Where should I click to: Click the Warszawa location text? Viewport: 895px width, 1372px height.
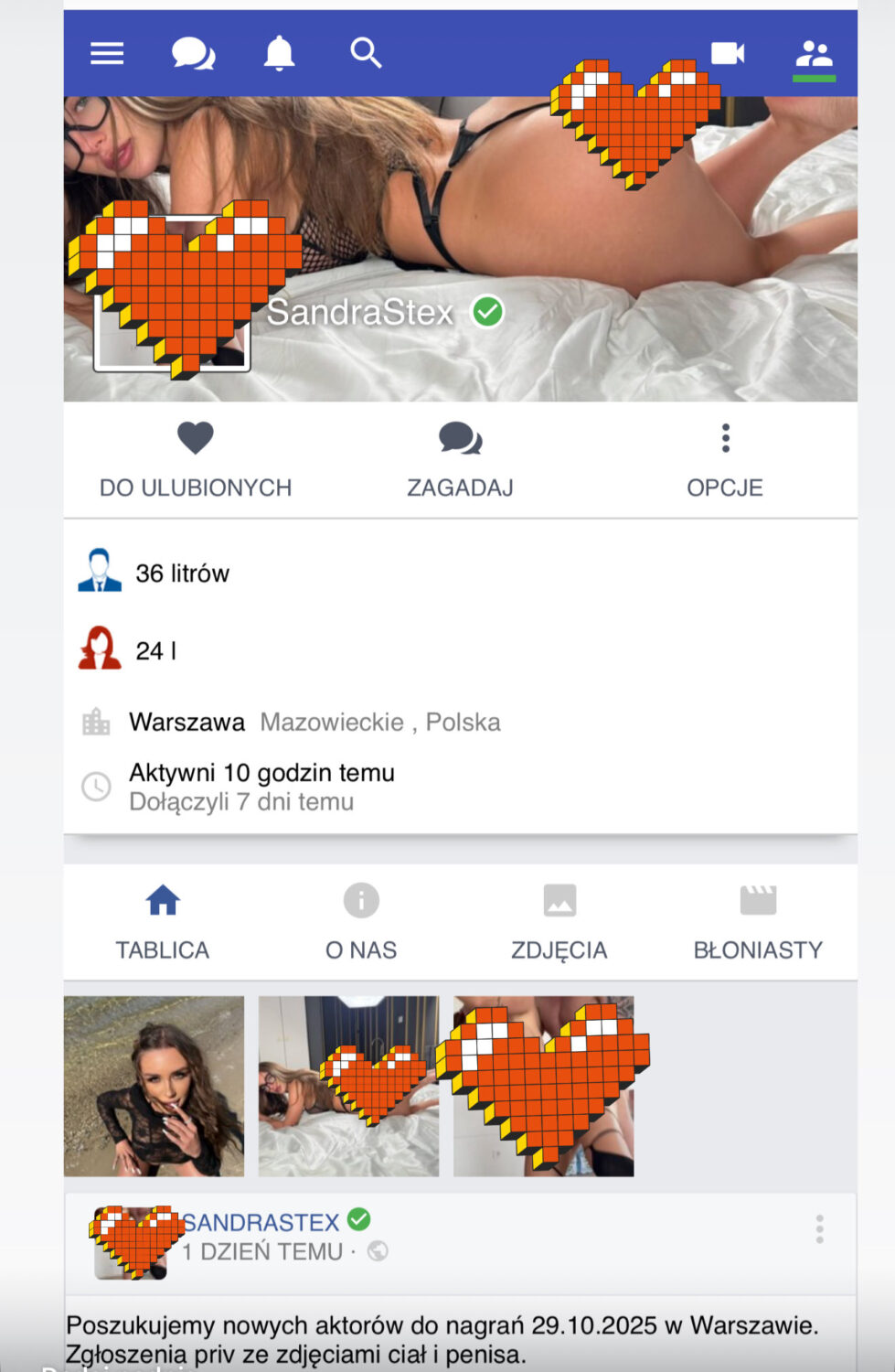[186, 723]
